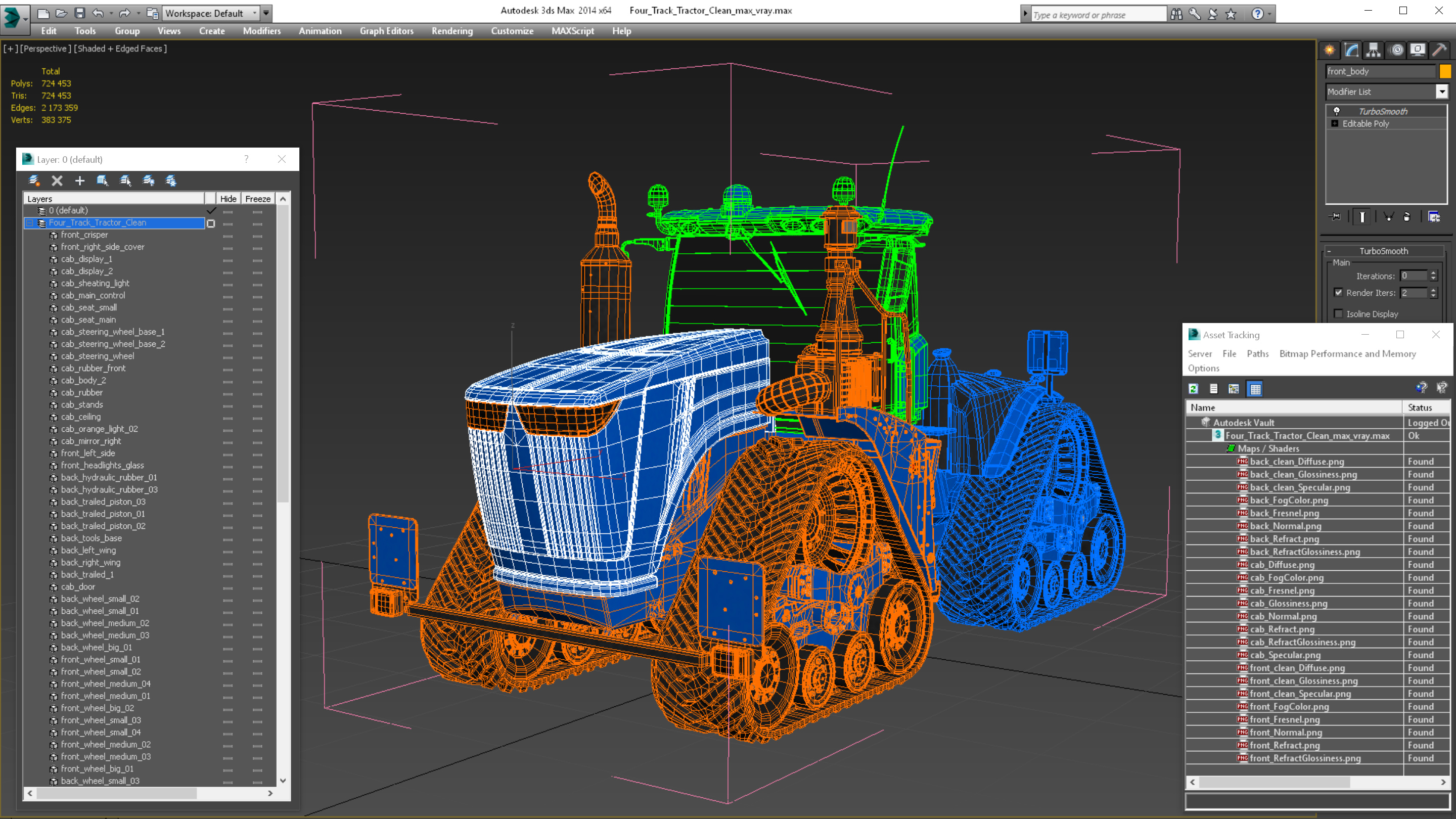Open the Modifier List dropdown

1442,92
